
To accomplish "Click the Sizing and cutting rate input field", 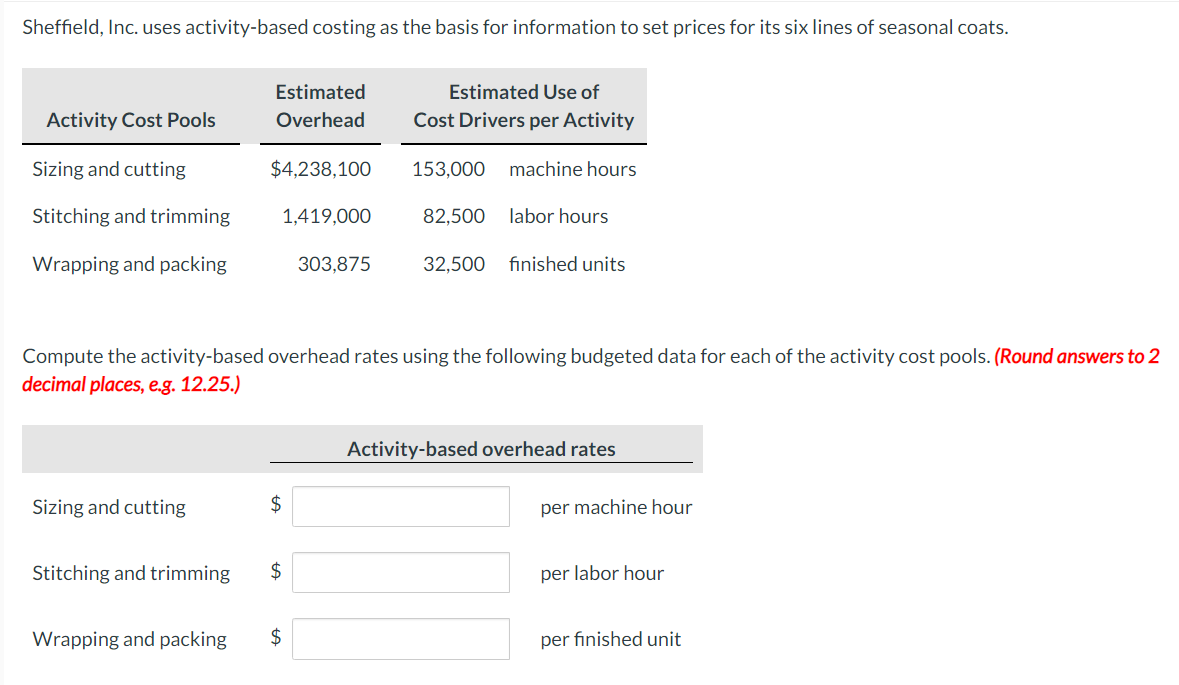I will (401, 507).
